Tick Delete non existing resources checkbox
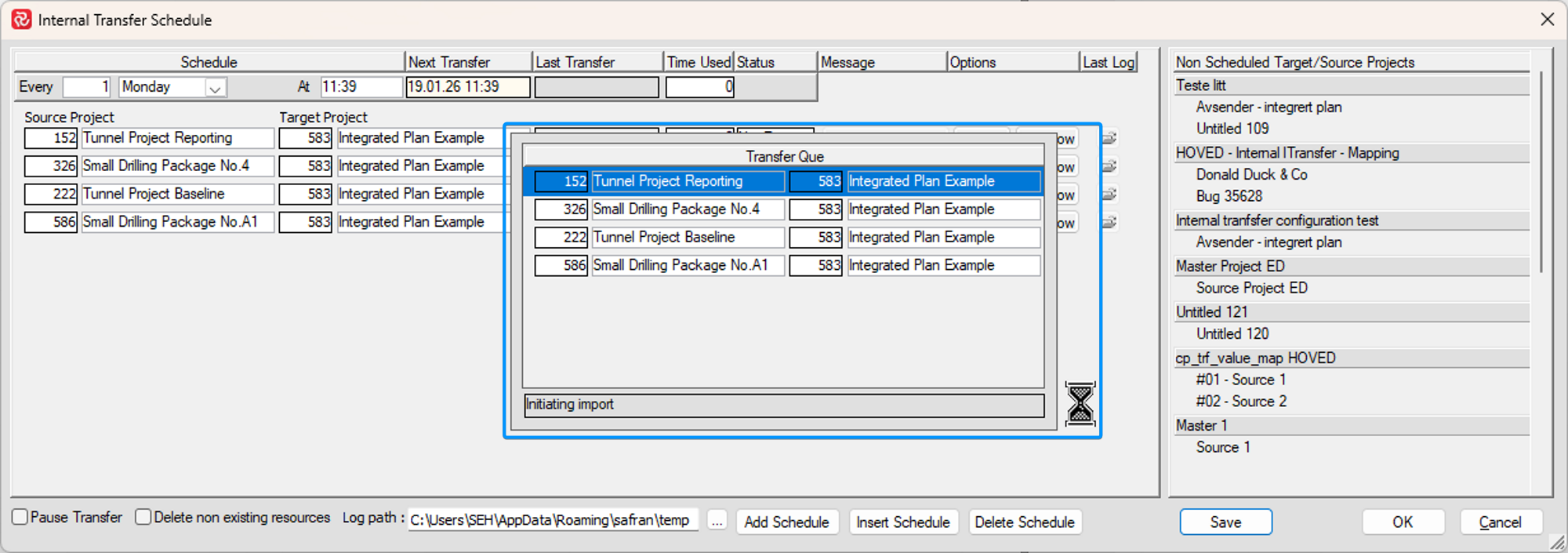The height and width of the screenshot is (553, 1568). [143, 517]
